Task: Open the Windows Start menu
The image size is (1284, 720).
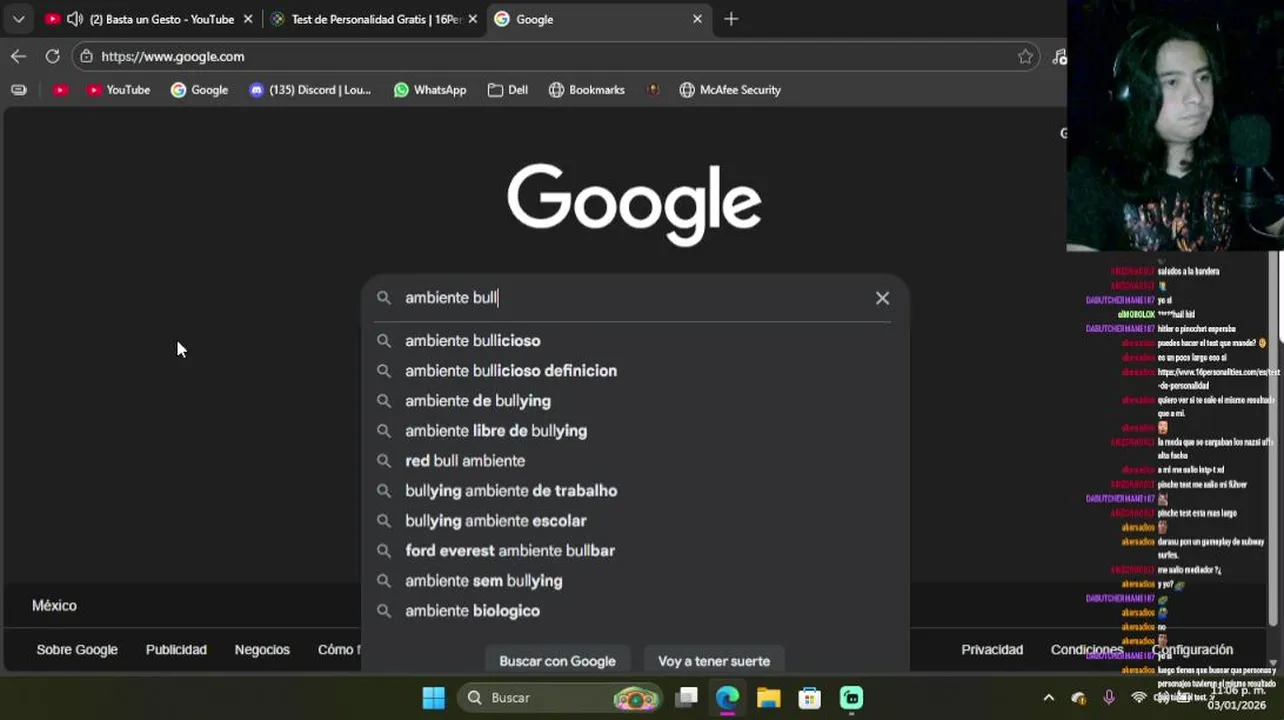Action: (x=433, y=698)
